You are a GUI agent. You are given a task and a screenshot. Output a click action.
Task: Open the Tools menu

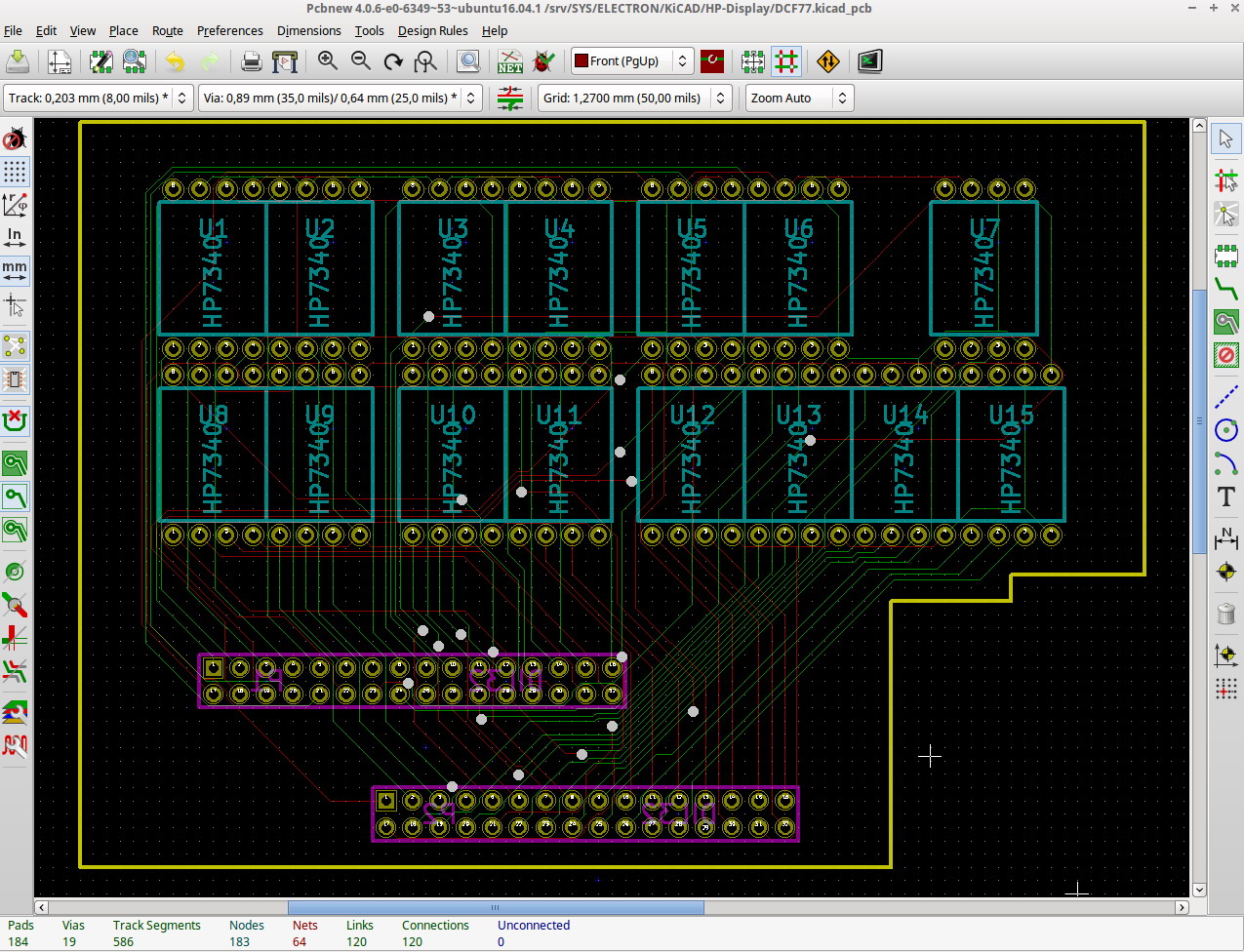pyautogui.click(x=369, y=30)
